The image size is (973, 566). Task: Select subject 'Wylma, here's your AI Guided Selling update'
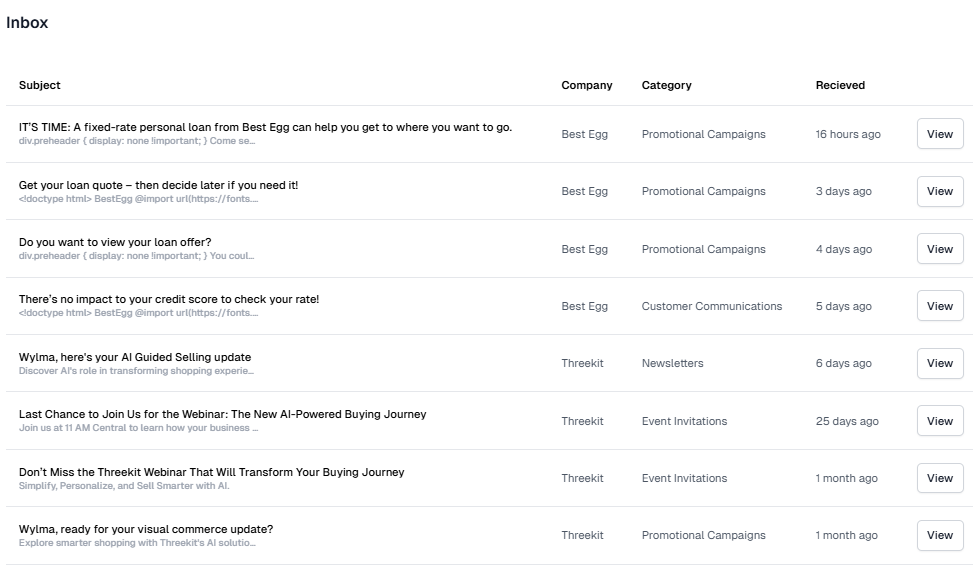135,357
